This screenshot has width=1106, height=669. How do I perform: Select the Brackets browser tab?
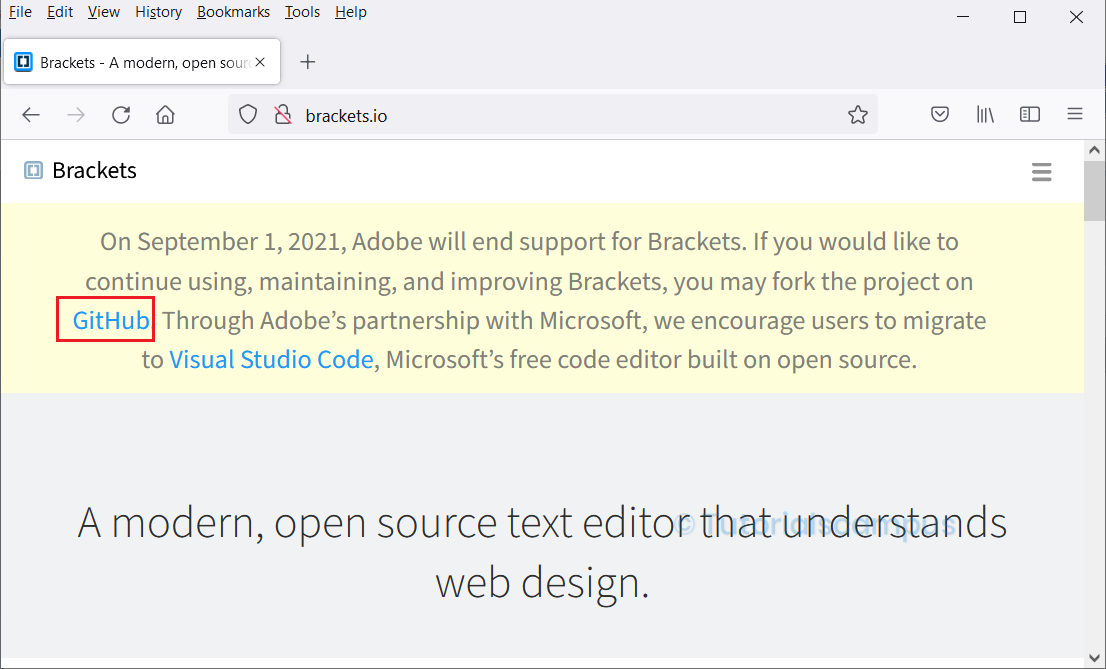pyautogui.click(x=142, y=62)
